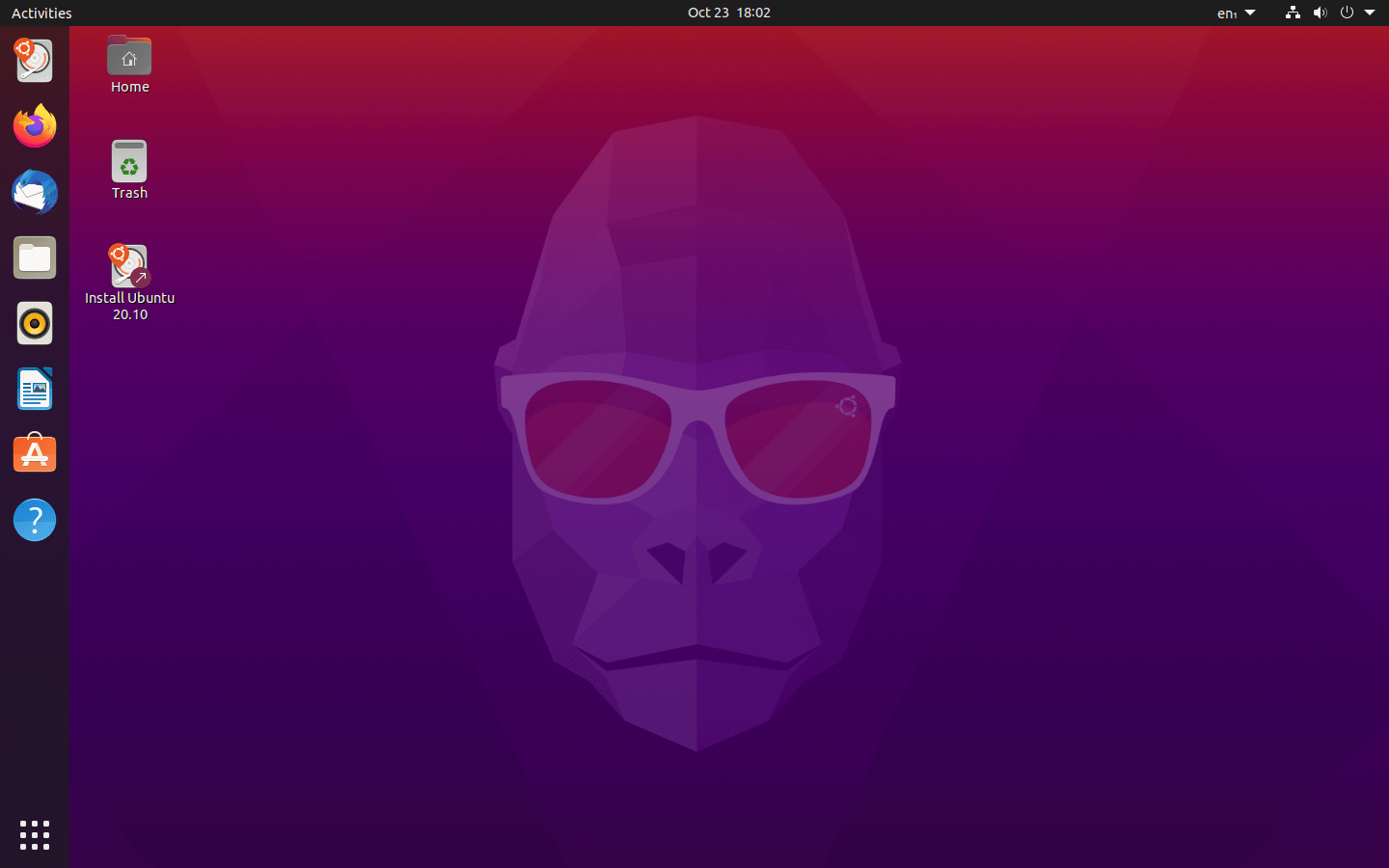Open the Help icon with question mark
Viewport: 1389px width, 868px height.
[x=35, y=520]
